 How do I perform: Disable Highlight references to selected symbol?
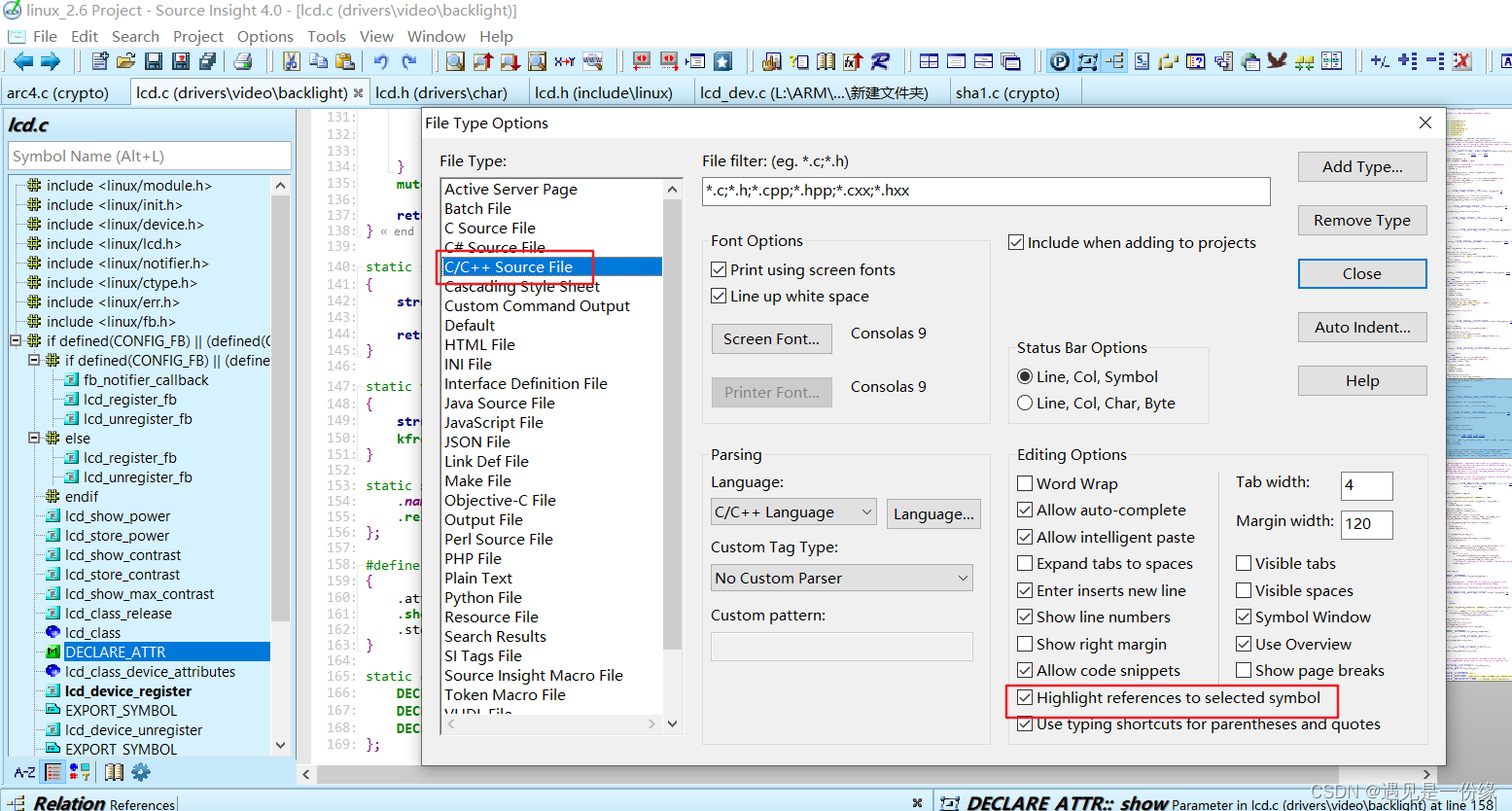pos(1024,698)
